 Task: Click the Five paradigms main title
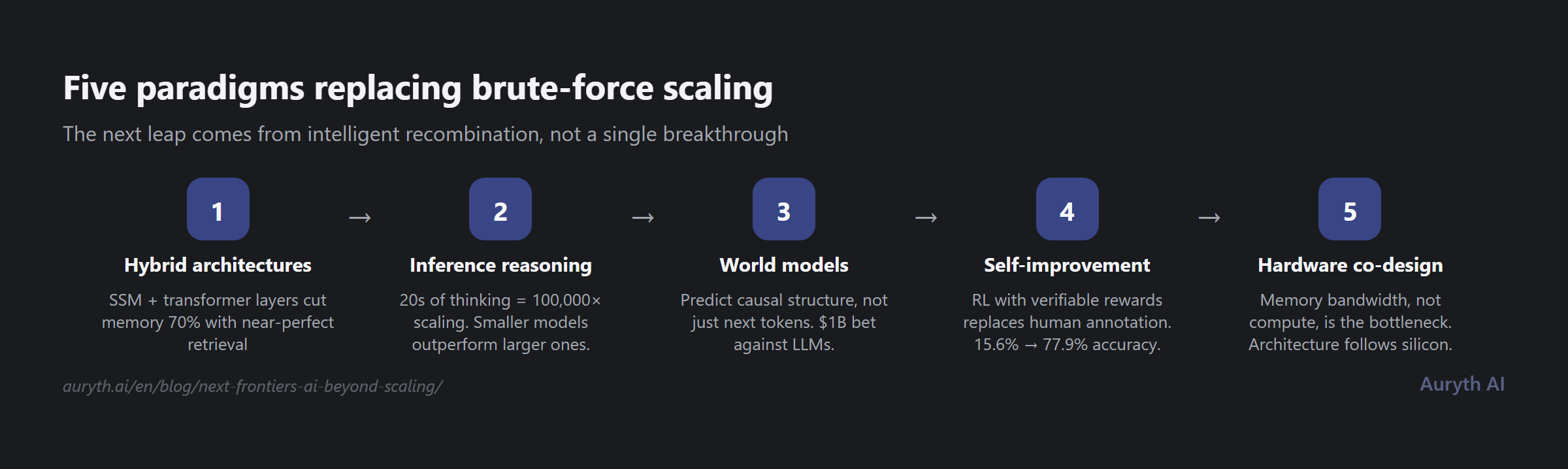(418, 88)
